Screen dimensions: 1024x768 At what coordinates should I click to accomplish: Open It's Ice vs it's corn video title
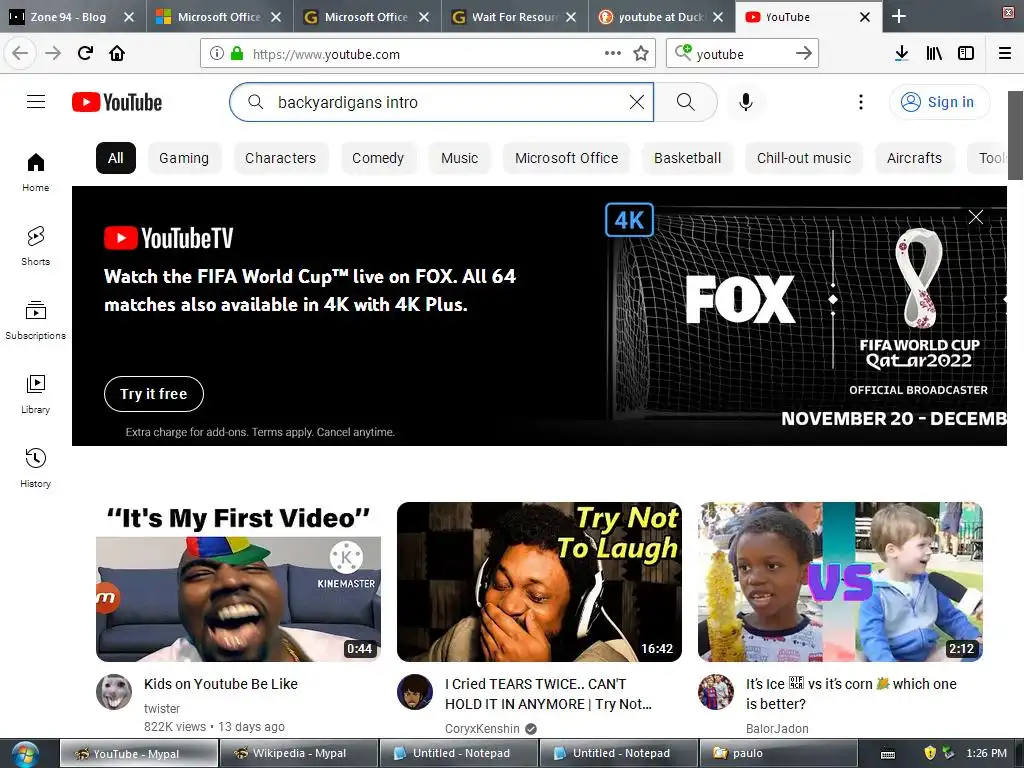pyautogui.click(x=851, y=694)
